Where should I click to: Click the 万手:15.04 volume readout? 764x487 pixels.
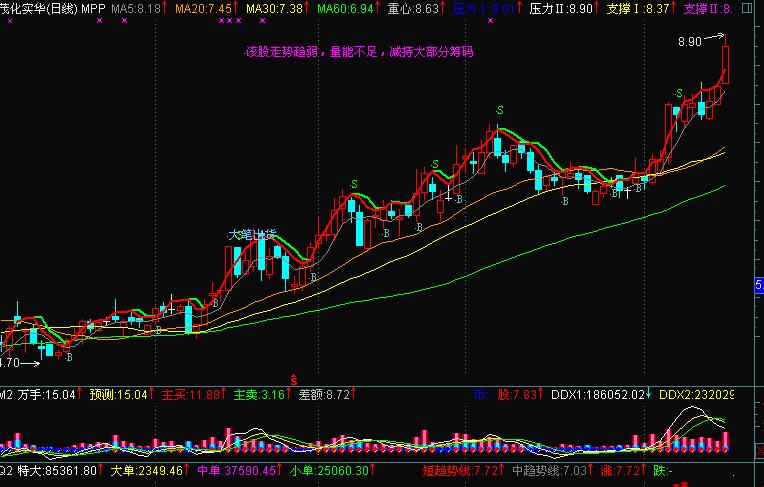pos(49,394)
